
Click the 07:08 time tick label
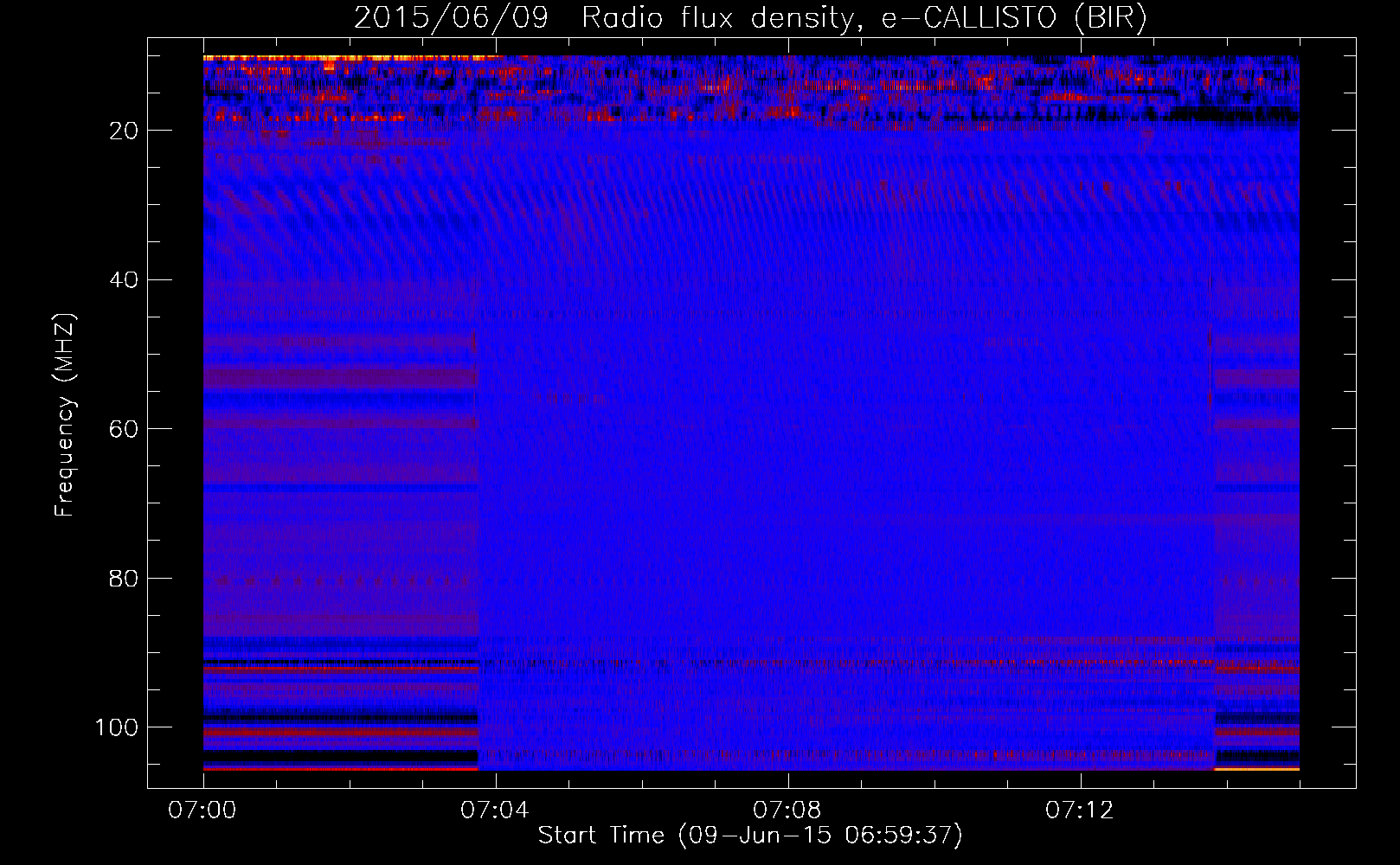pyautogui.click(x=787, y=811)
